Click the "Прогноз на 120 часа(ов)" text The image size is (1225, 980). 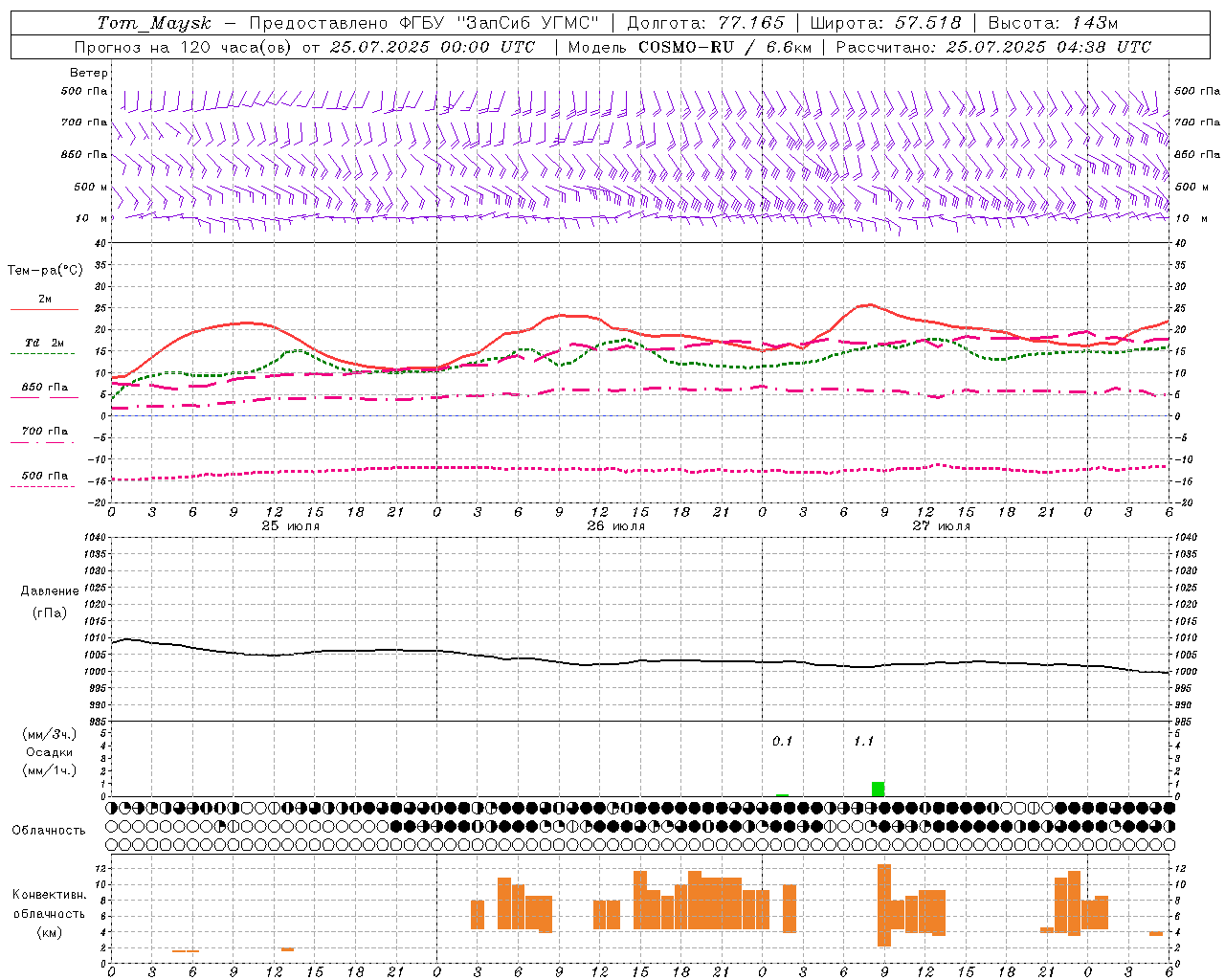point(184,47)
